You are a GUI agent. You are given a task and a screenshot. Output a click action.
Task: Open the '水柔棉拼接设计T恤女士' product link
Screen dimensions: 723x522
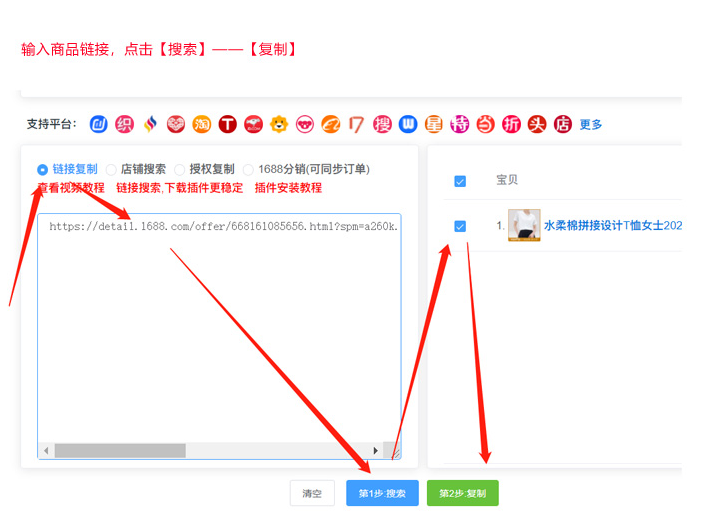[613, 225]
